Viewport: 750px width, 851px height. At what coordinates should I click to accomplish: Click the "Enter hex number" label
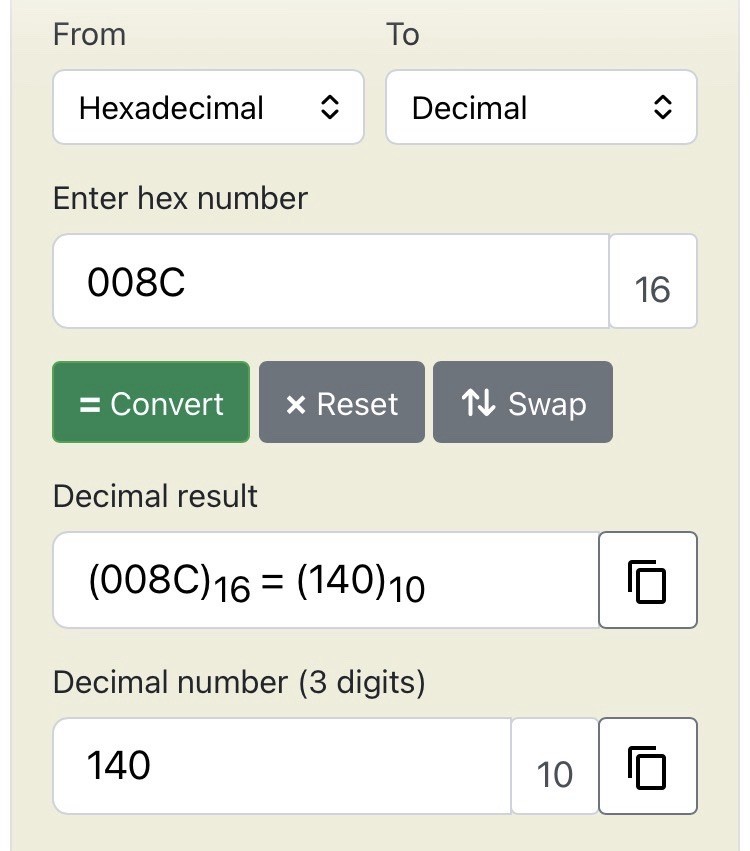180,198
